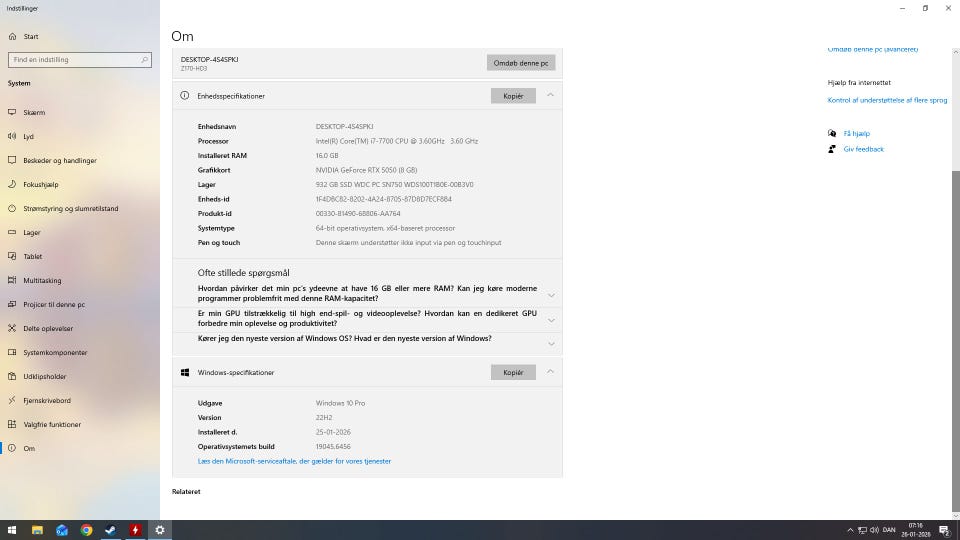
Task: Collapse the Windows-specifikationer section chevron
Action: 550,372
